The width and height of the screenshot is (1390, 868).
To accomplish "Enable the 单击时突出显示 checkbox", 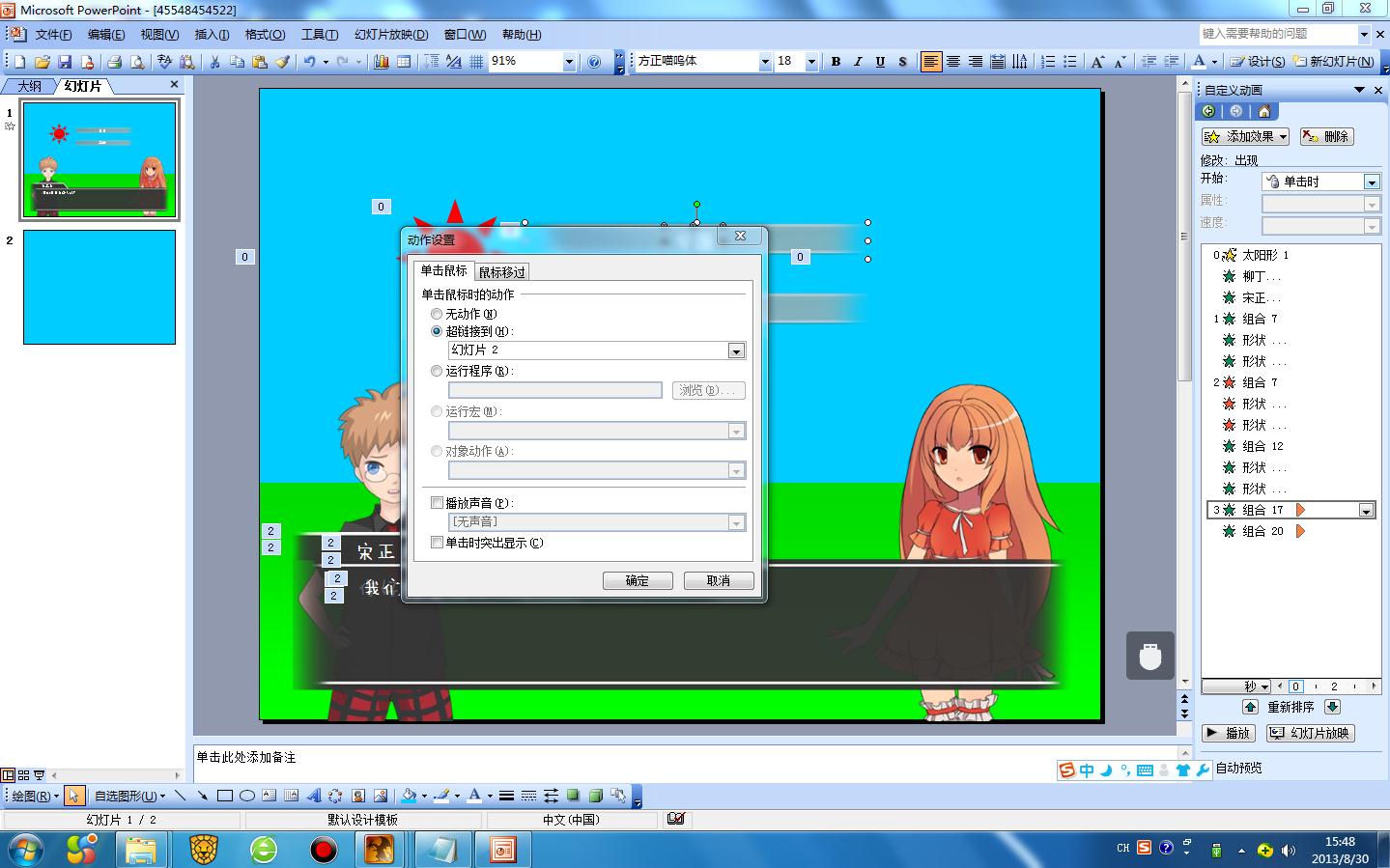I will pyautogui.click(x=437, y=543).
